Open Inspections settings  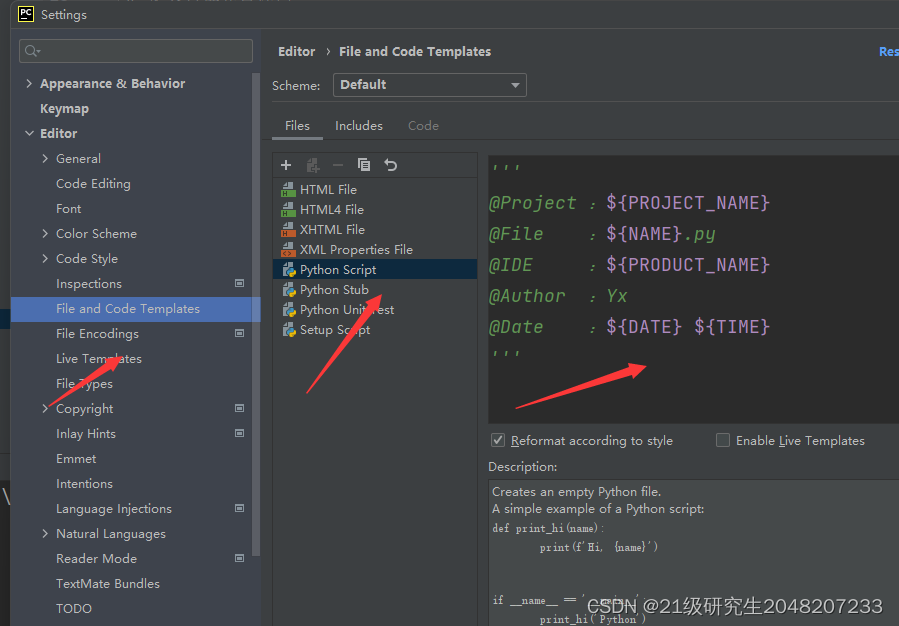(89, 284)
